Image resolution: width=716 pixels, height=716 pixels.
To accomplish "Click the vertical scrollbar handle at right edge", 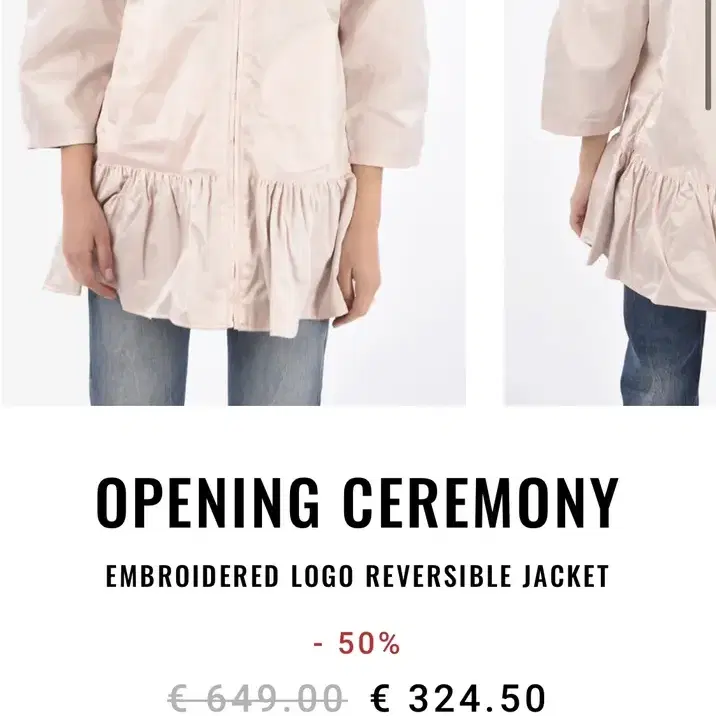I will tap(708, 55).
